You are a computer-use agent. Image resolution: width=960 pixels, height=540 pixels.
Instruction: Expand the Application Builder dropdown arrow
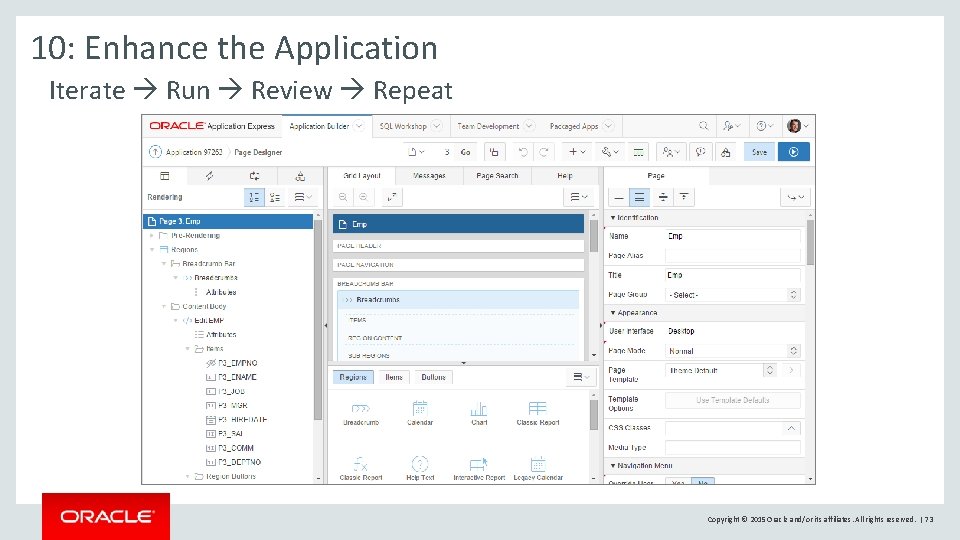[359, 126]
